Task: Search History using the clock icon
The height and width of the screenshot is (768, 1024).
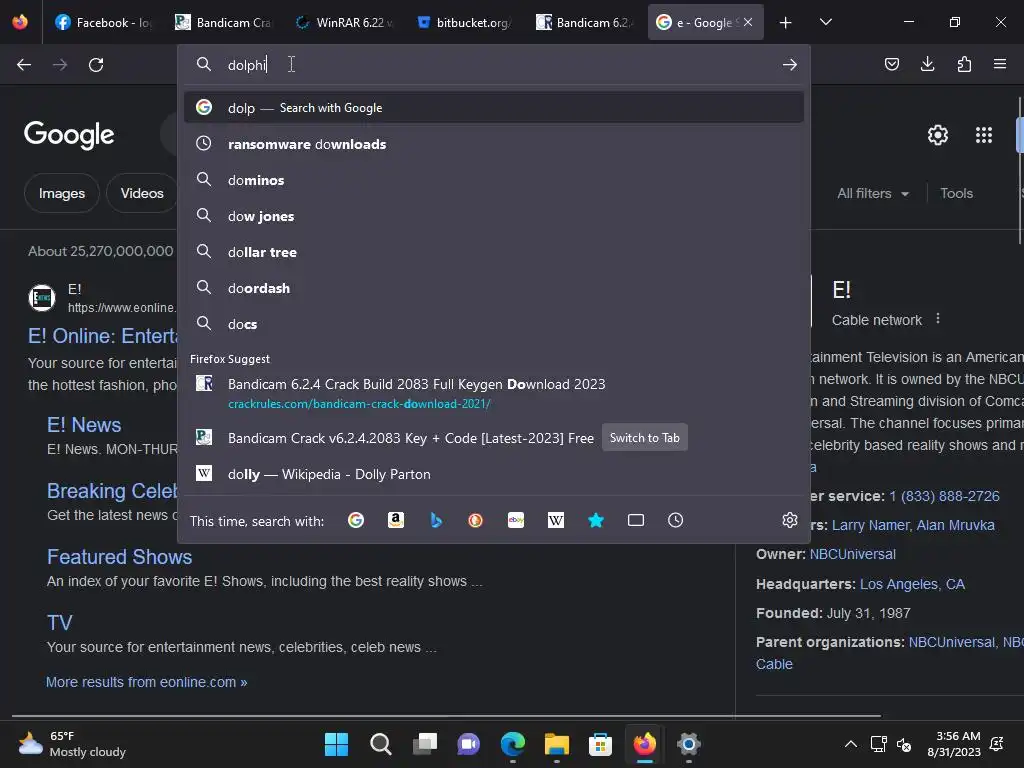Action: 675,520
